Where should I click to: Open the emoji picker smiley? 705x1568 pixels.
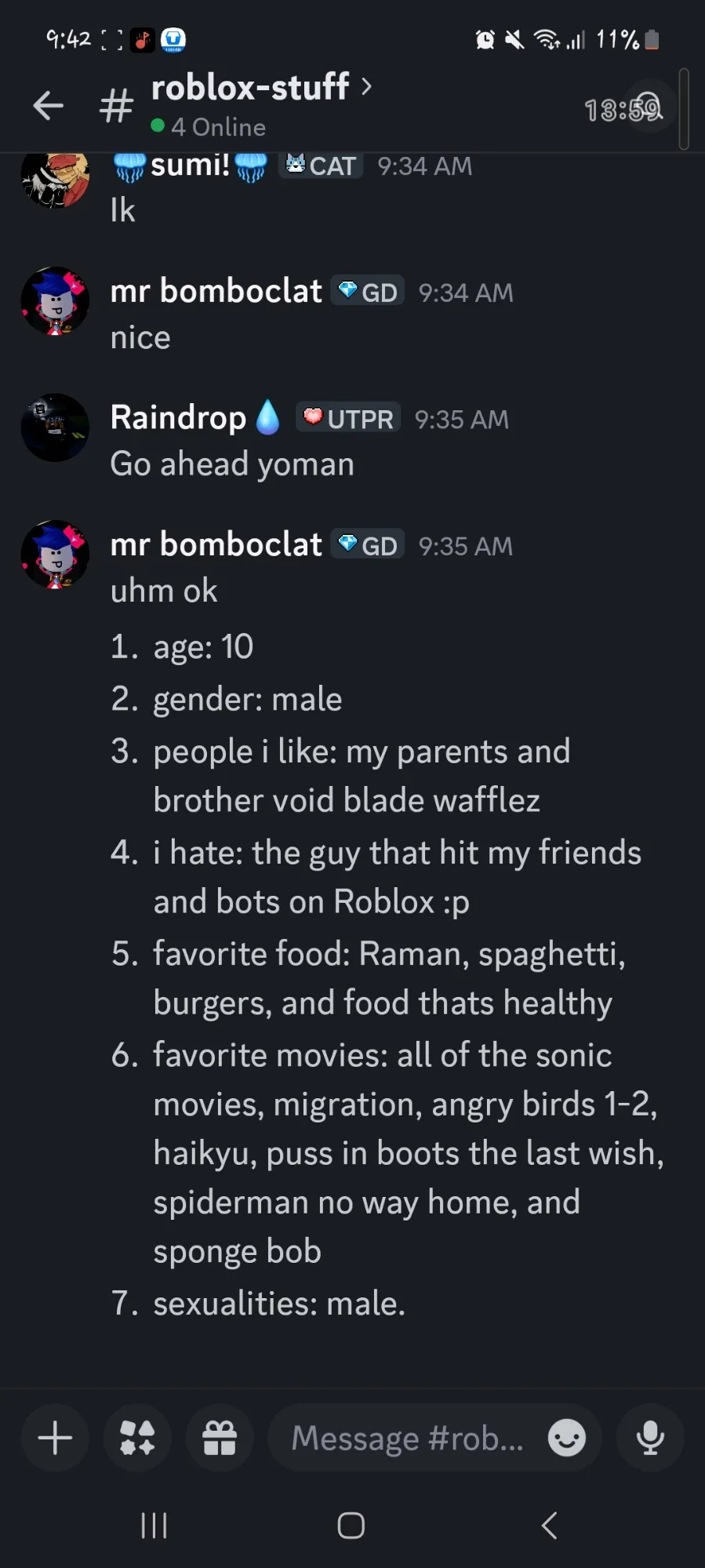[566, 1438]
